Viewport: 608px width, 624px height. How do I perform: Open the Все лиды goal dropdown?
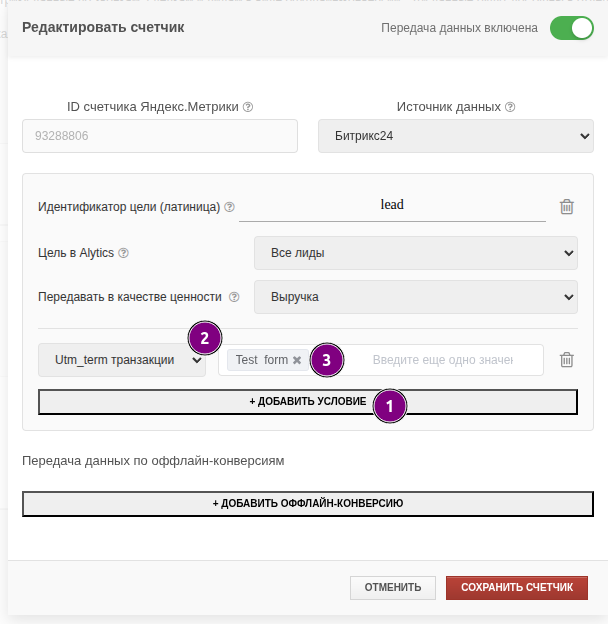click(x=415, y=253)
